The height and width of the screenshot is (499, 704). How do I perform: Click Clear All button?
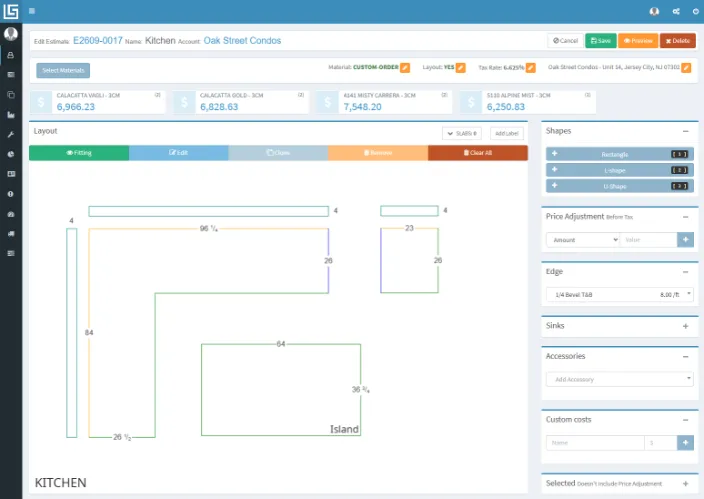478,153
